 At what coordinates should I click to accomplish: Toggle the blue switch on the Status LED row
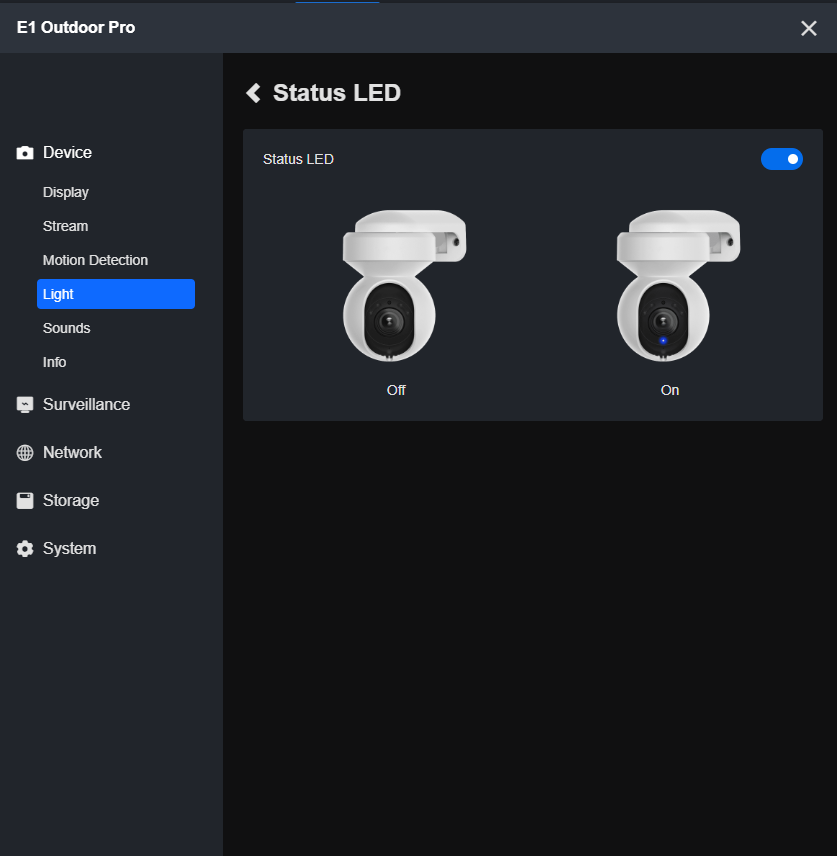(x=782, y=159)
